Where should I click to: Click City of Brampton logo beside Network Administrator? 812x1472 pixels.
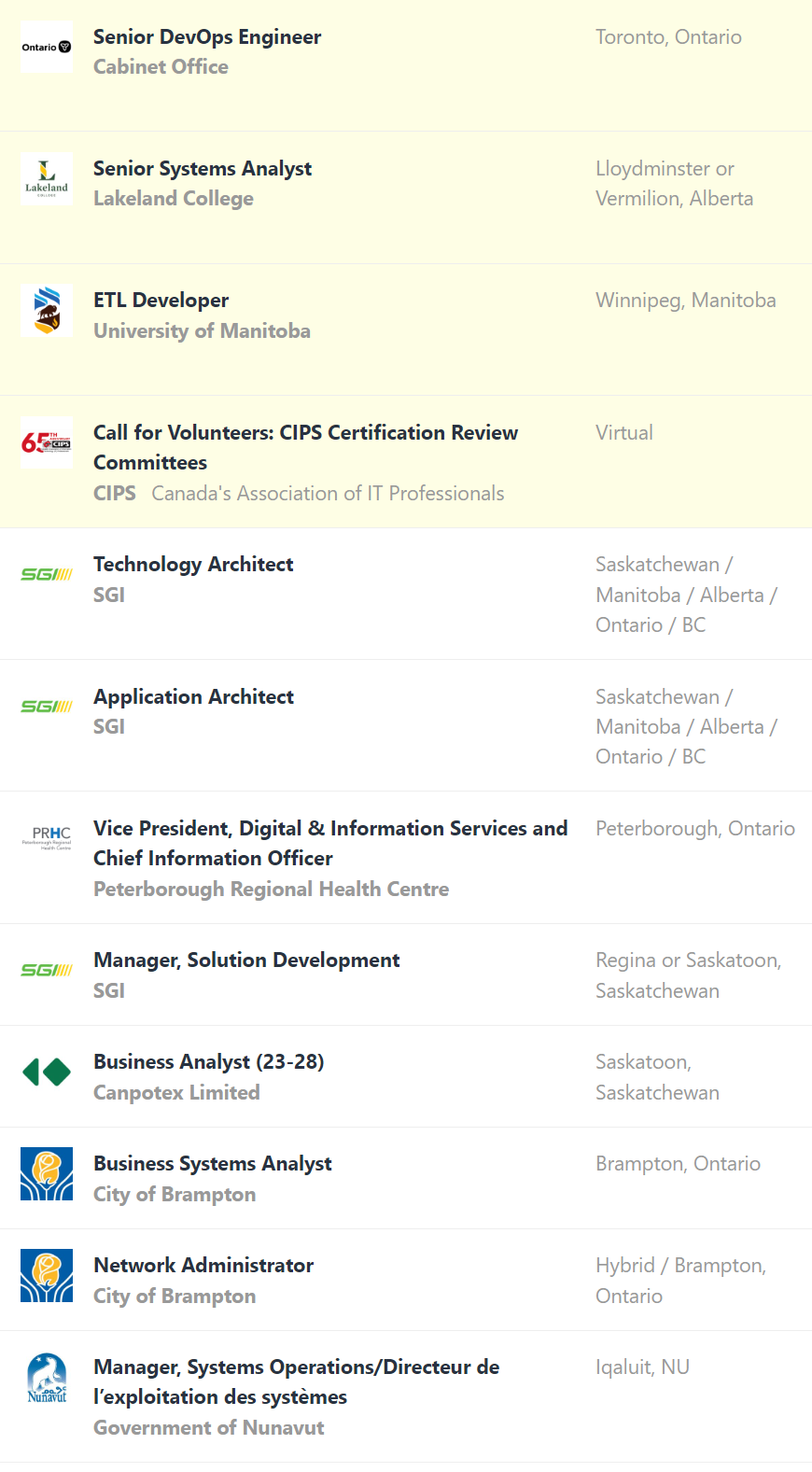pyautogui.click(x=47, y=1276)
